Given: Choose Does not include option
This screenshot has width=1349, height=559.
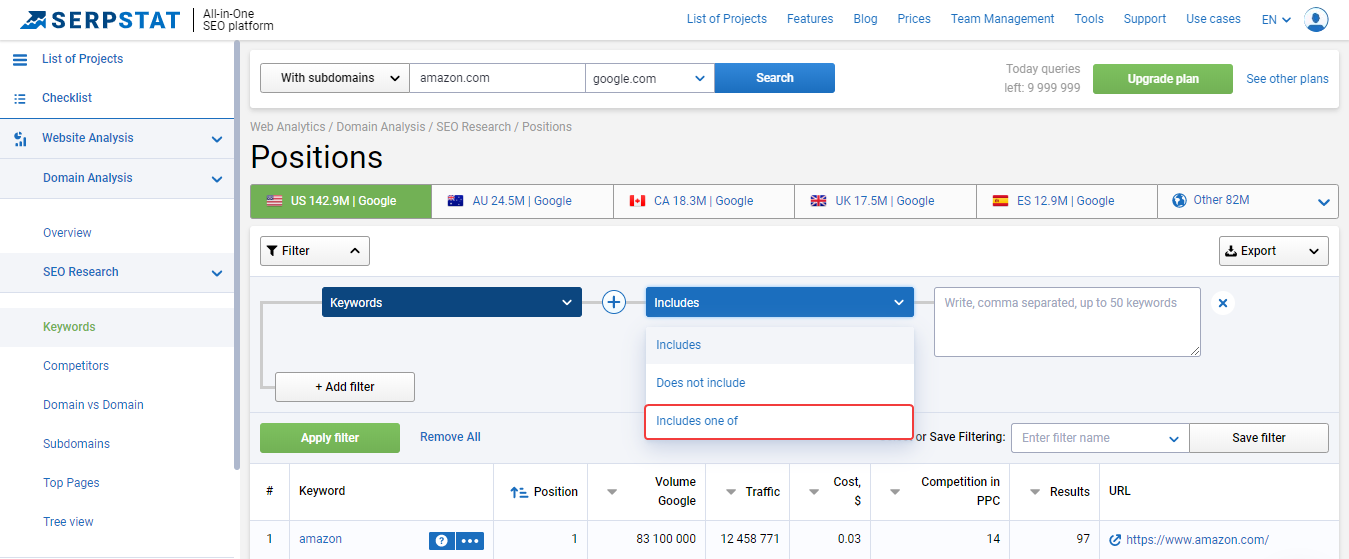Looking at the screenshot, I should tap(780, 383).
